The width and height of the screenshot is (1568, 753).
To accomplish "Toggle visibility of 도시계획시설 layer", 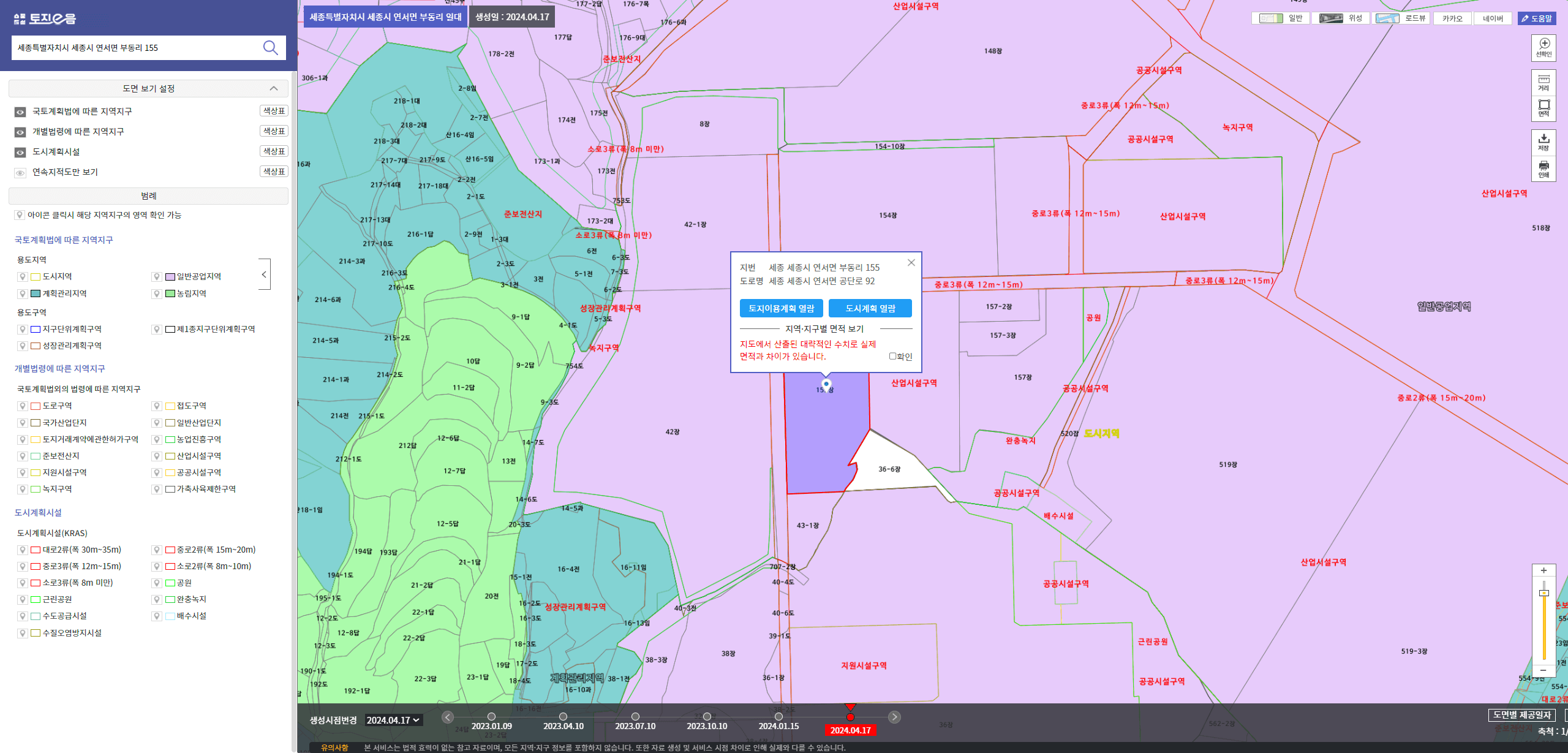I will tap(20, 152).
